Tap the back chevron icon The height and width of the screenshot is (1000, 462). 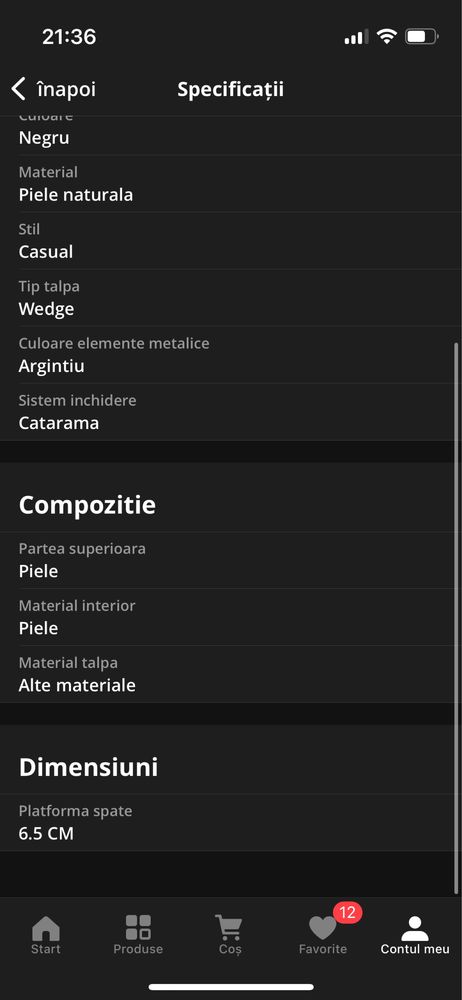point(19,89)
